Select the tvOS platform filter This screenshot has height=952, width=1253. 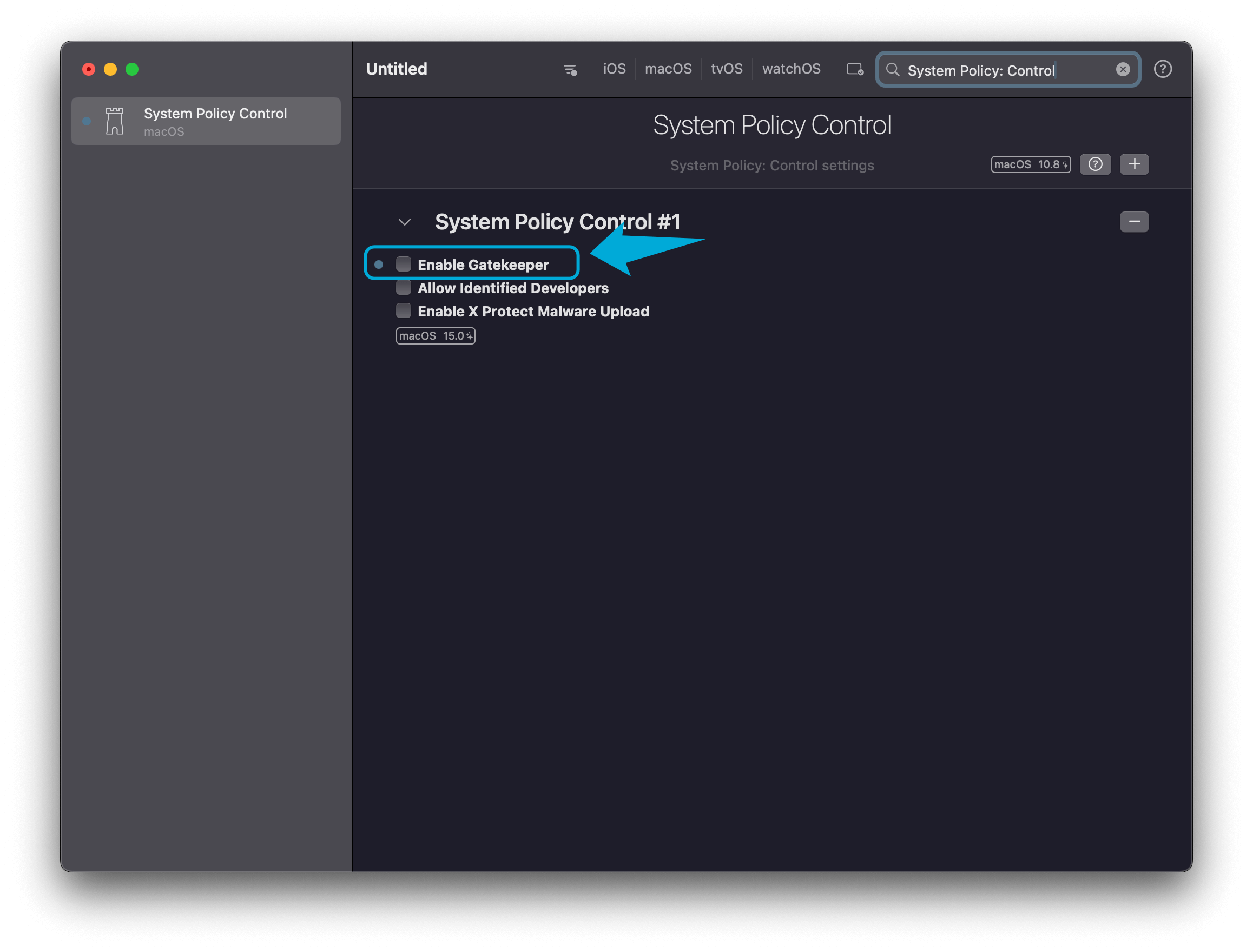click(727, 69)
